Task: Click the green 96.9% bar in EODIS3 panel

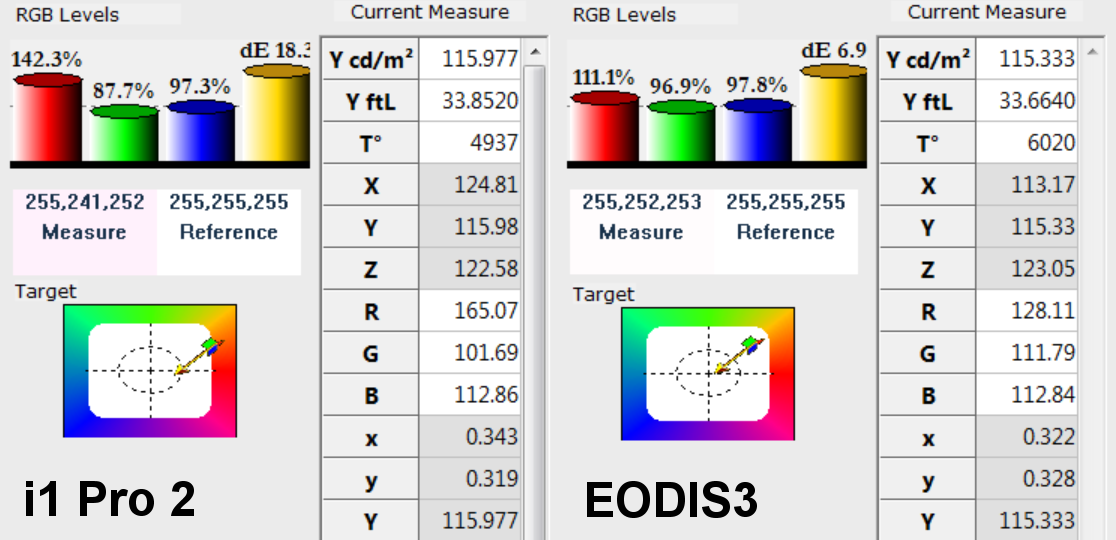Action: coord(681,130)
